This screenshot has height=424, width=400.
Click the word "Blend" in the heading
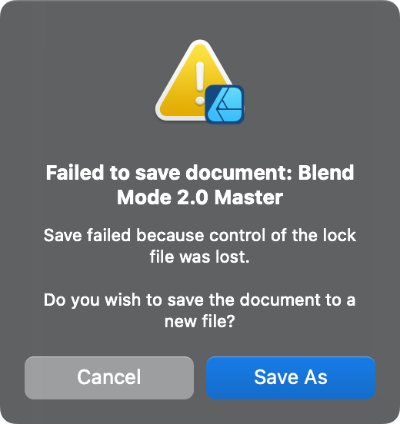pyautogui.click(x=326, y=173)
